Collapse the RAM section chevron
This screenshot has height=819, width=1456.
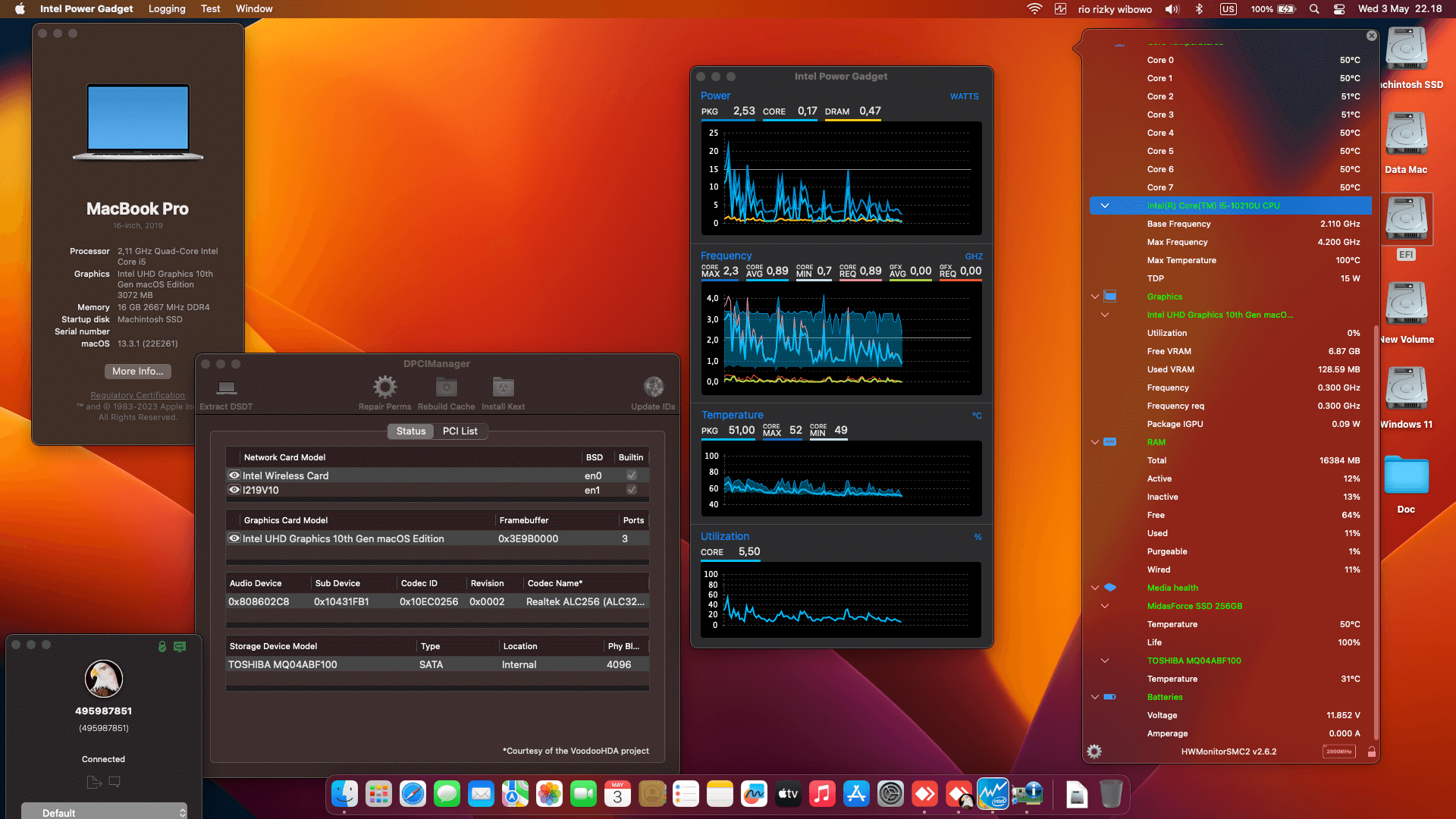[1094, 442]
